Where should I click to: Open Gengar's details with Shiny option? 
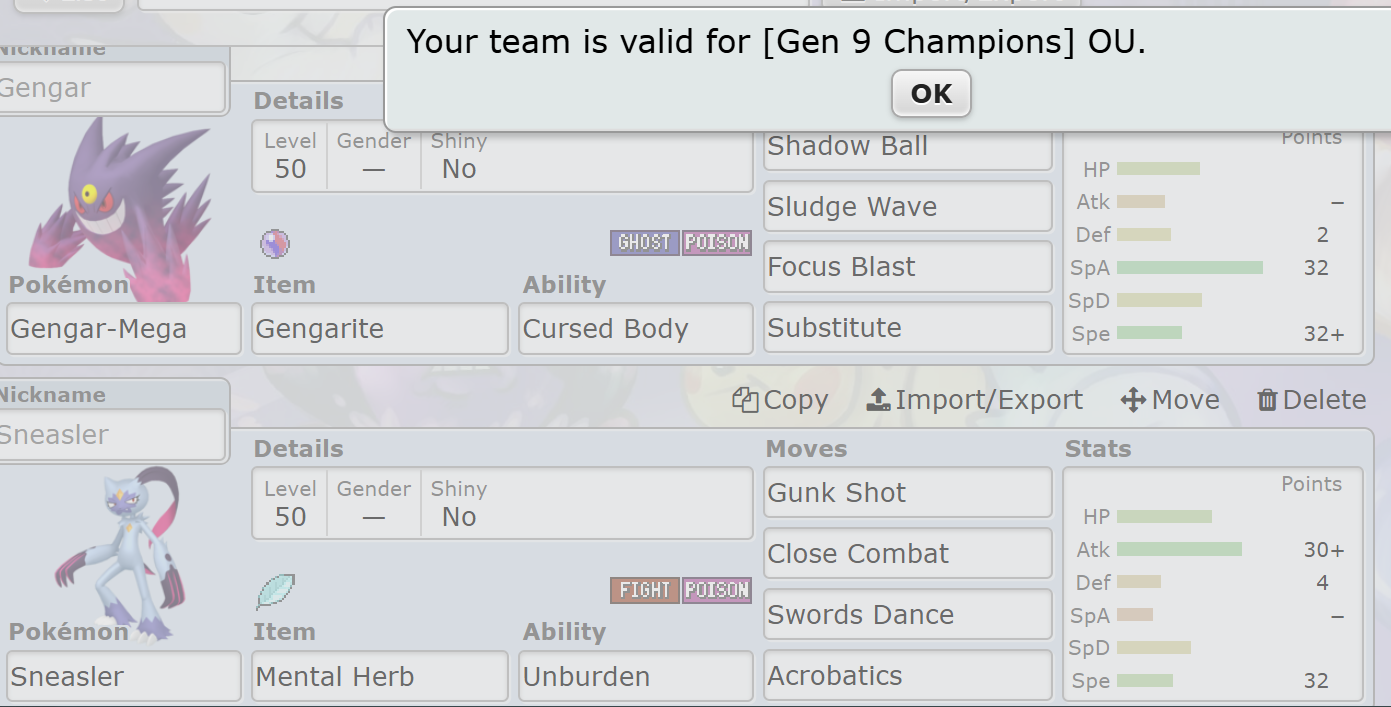click(x=501, y=158)
